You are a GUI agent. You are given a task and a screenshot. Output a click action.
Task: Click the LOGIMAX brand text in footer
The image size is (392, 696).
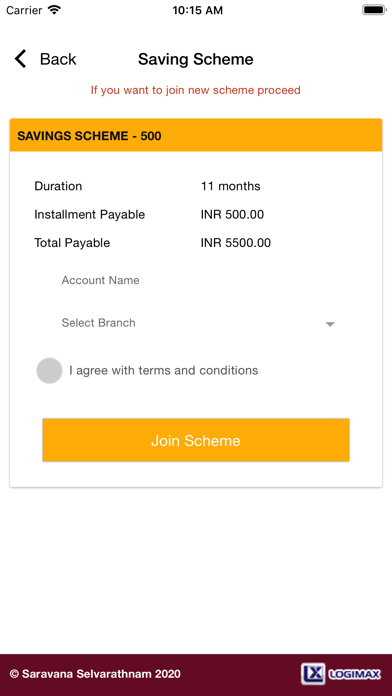coord(355,675)
